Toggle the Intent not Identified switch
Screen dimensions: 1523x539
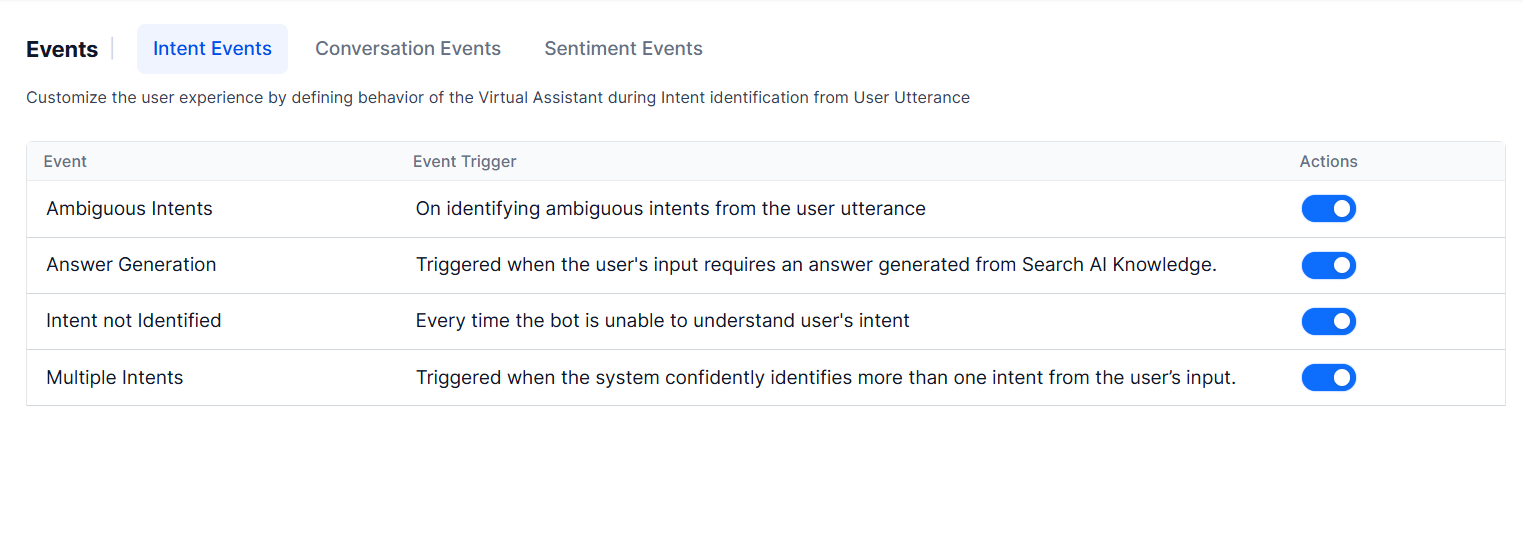point(1328,321)
